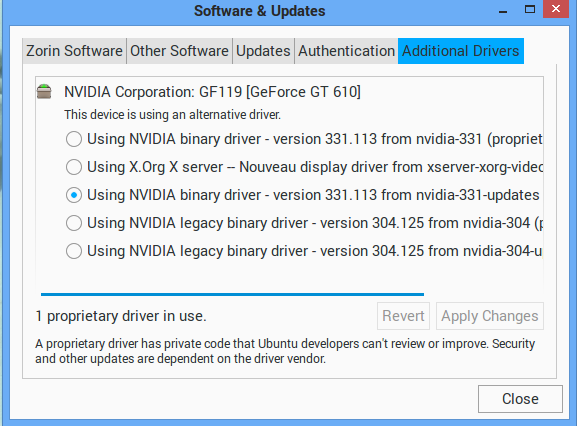The width and height of the screenshot is (577, 426).
Task: Click the 'Software & Updates' title bar text
Action: [x=260, y=11]
